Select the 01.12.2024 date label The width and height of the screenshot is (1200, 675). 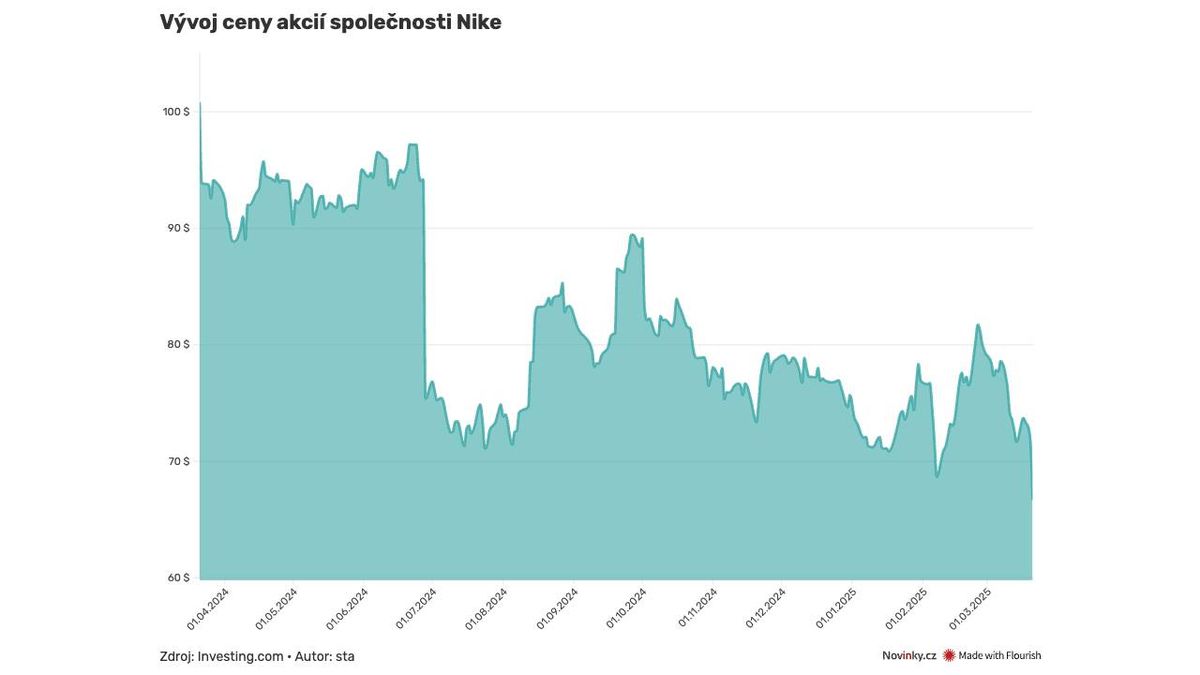pyautogui.click(x=765, y=608)
